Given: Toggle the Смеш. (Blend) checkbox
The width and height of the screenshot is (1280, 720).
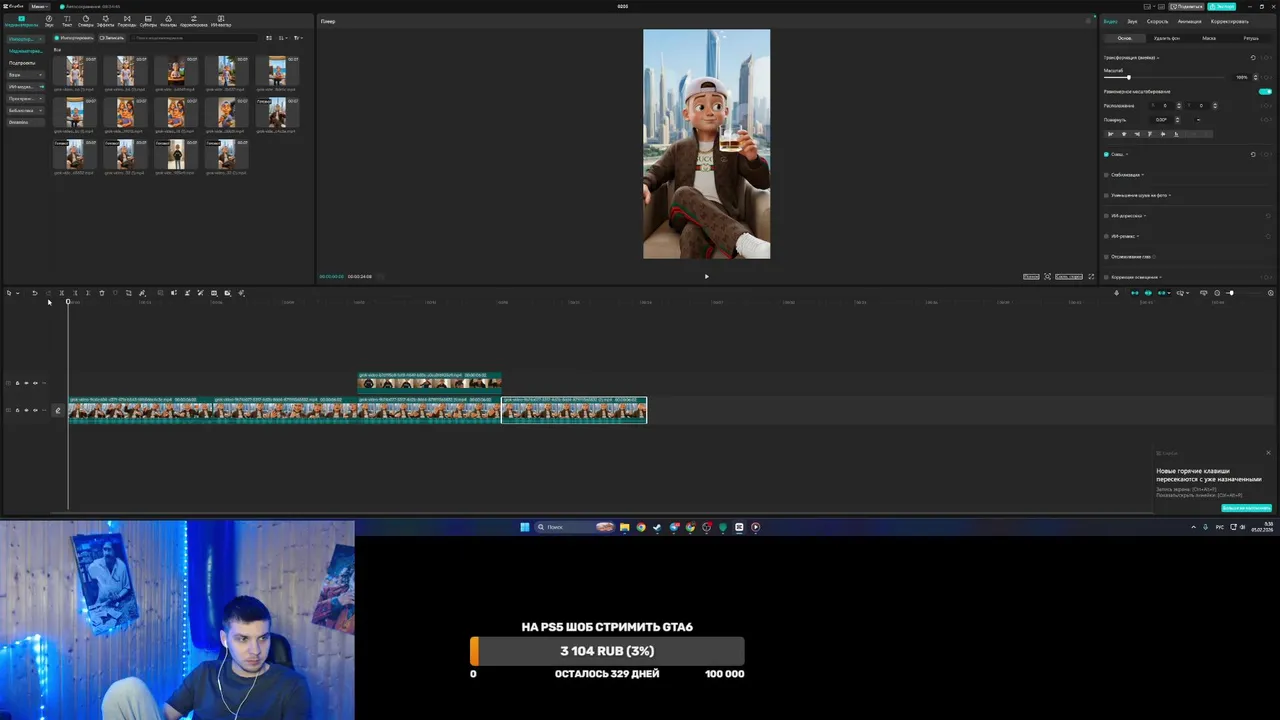Looking at the screenshot, I should click(x=1106, y=154).
